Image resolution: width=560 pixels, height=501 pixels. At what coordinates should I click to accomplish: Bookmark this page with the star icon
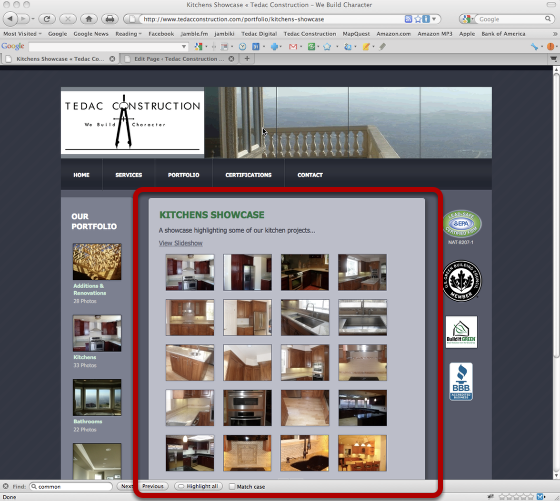[418, 19]
